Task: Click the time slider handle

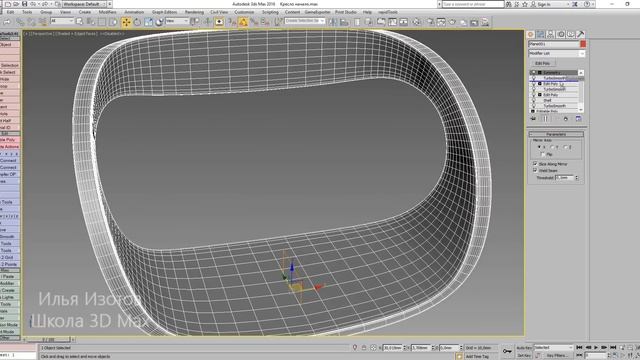Action: click(x=49, y=339)
